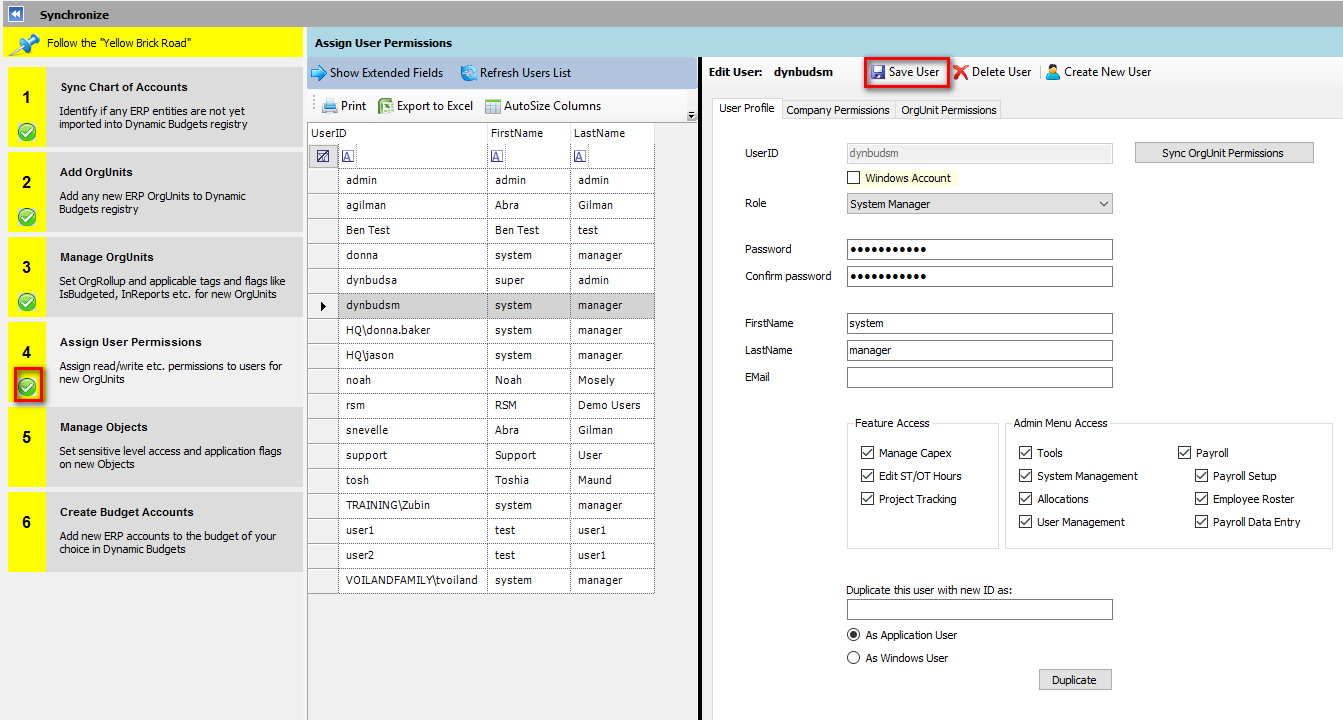The height and width of the screenshot is (720, 1343).
Task: Uncheck the Manage Capex checkbox
Action: (x=867, y=453)
